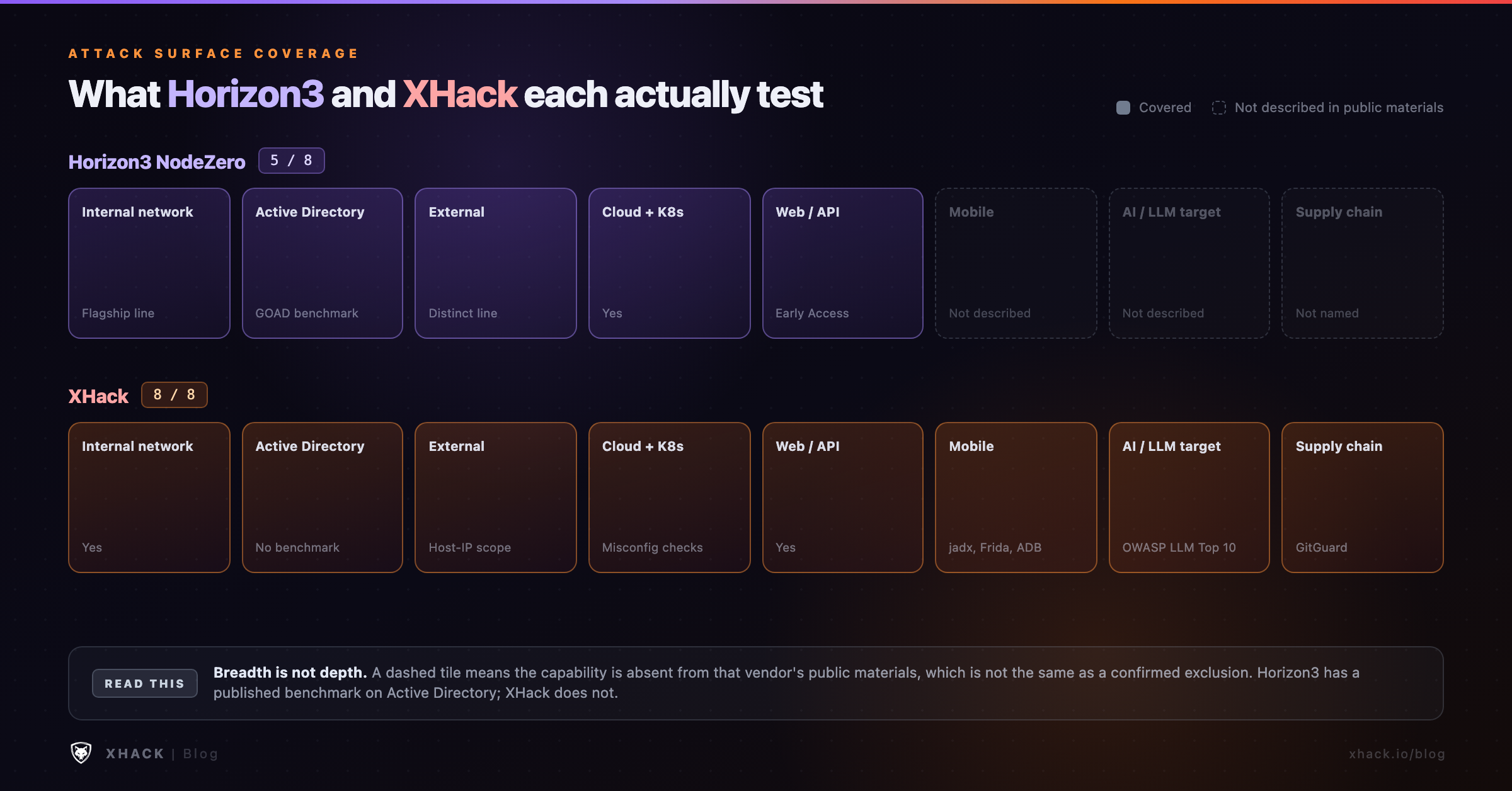Click the purple 'Horizon3' word in headline
Viewport: 1512px width, 791px height.
point(246,94)
